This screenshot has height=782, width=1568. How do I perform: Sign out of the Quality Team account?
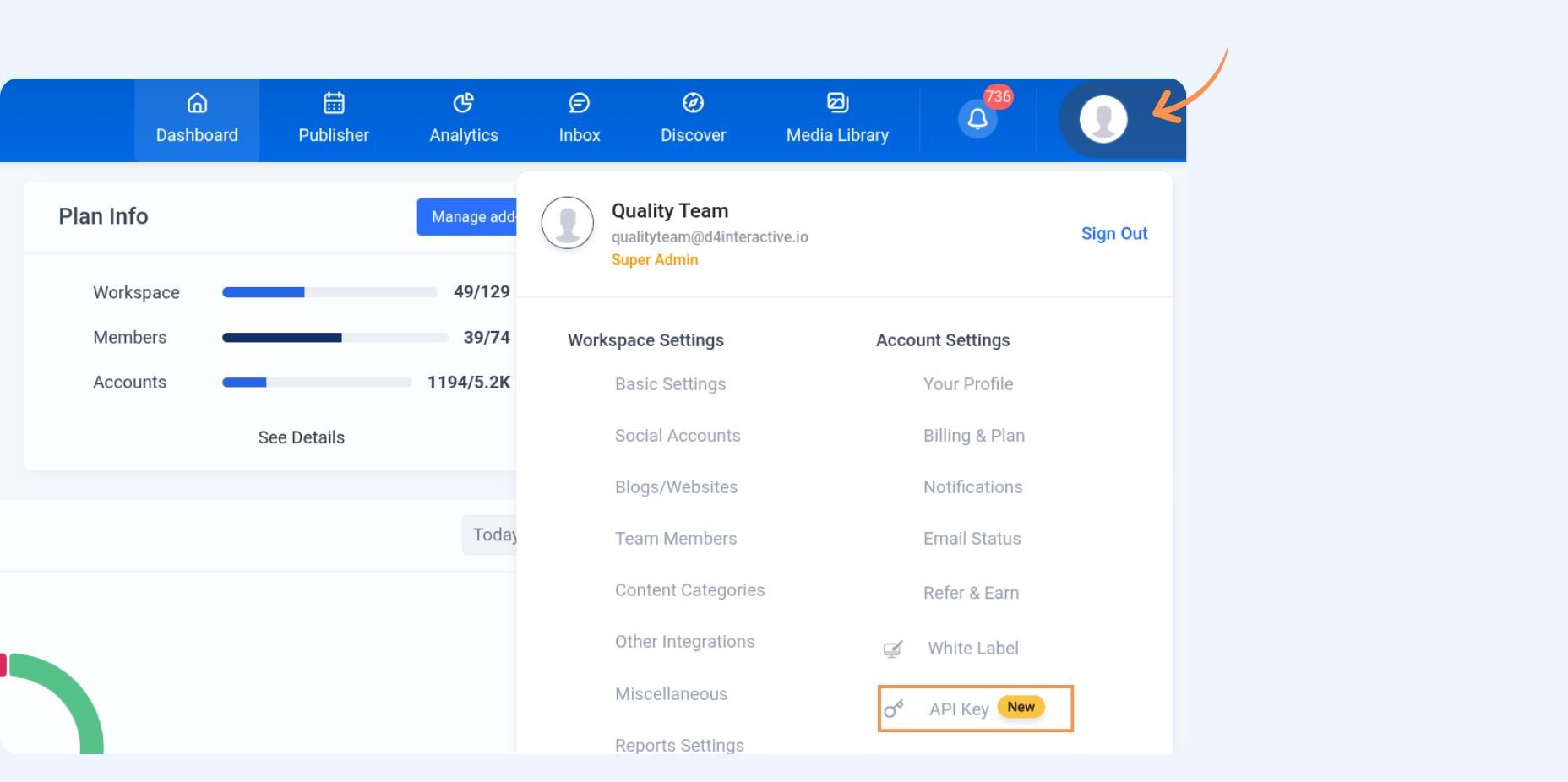click(x=1113, y=233)
